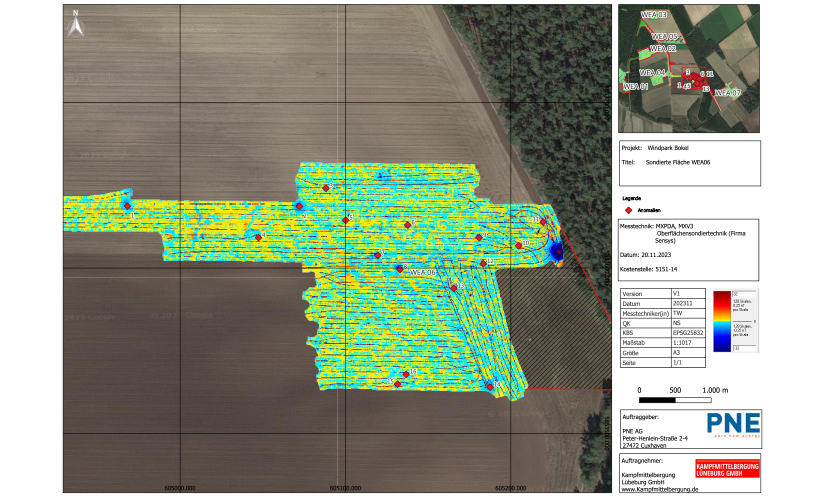This screenshot has width=825, height=500.
Task: Click the WEA 05 label in overview map
Action: 664,37
